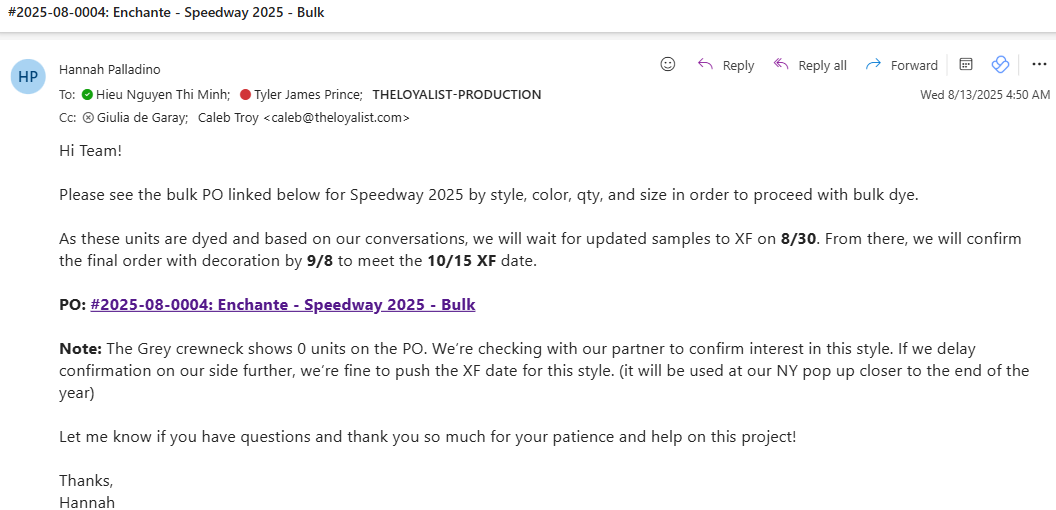Click Reply all to respond to everyone
The width and height of the screenshot is (1056, 510).
tap(811, 65)
